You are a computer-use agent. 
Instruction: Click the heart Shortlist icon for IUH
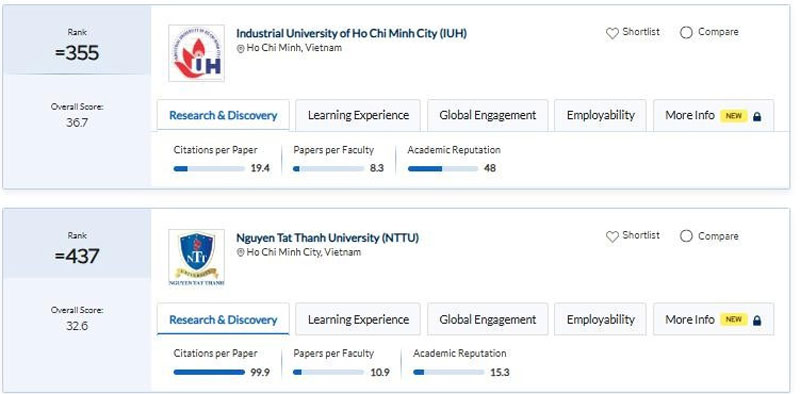612,33
